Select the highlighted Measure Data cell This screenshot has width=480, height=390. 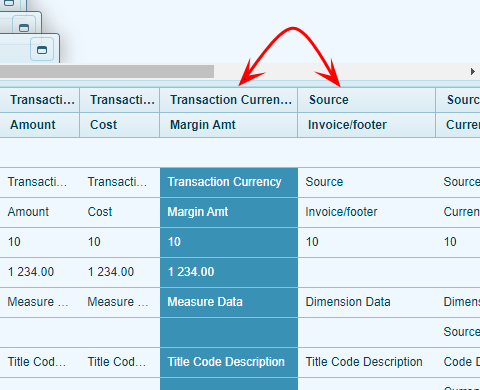click(x=229, y=302)
